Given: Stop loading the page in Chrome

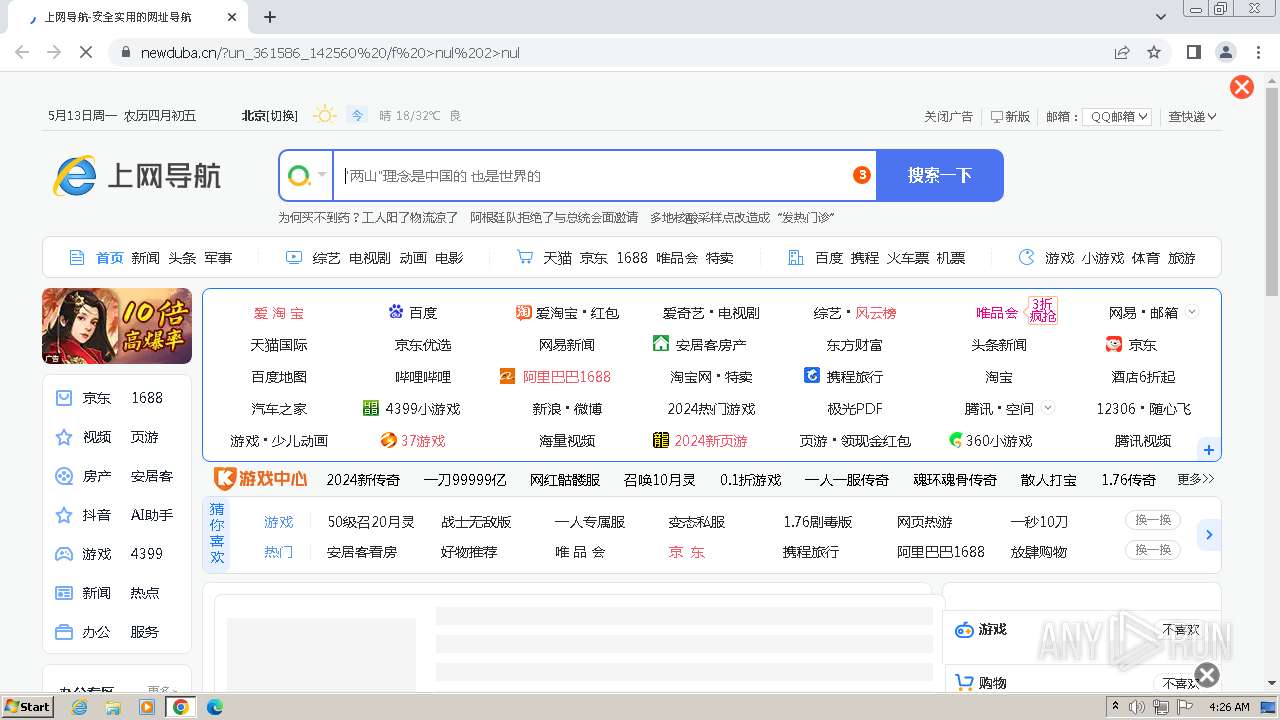Looking at the screenshot, I should click(x=86, y=52).
